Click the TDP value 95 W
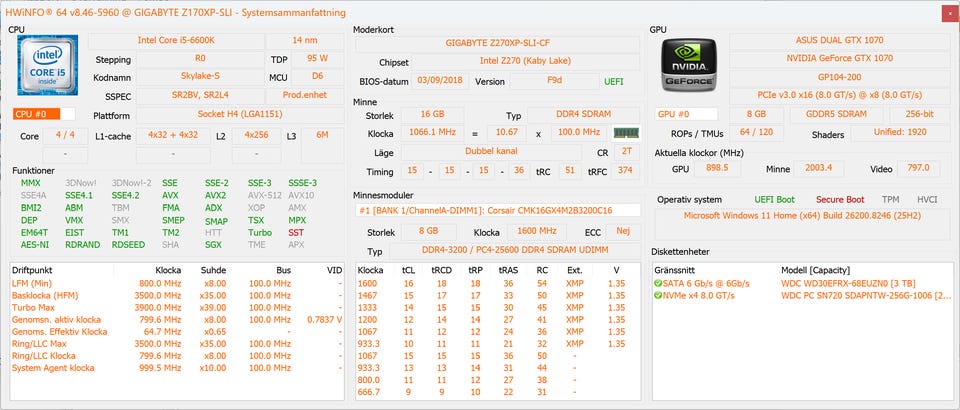Image resolution: width=960 pixels, height=410 pixels. tap(317, 59)
